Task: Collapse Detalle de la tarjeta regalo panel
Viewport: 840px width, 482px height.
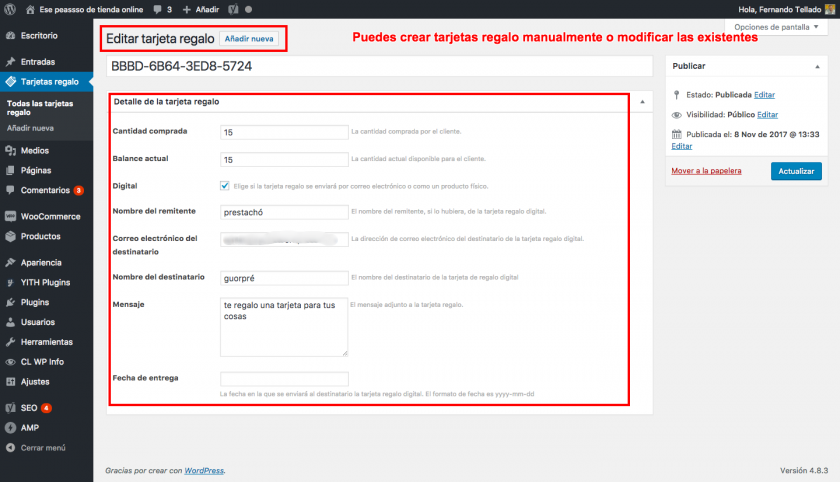Action: click(640, 102)
